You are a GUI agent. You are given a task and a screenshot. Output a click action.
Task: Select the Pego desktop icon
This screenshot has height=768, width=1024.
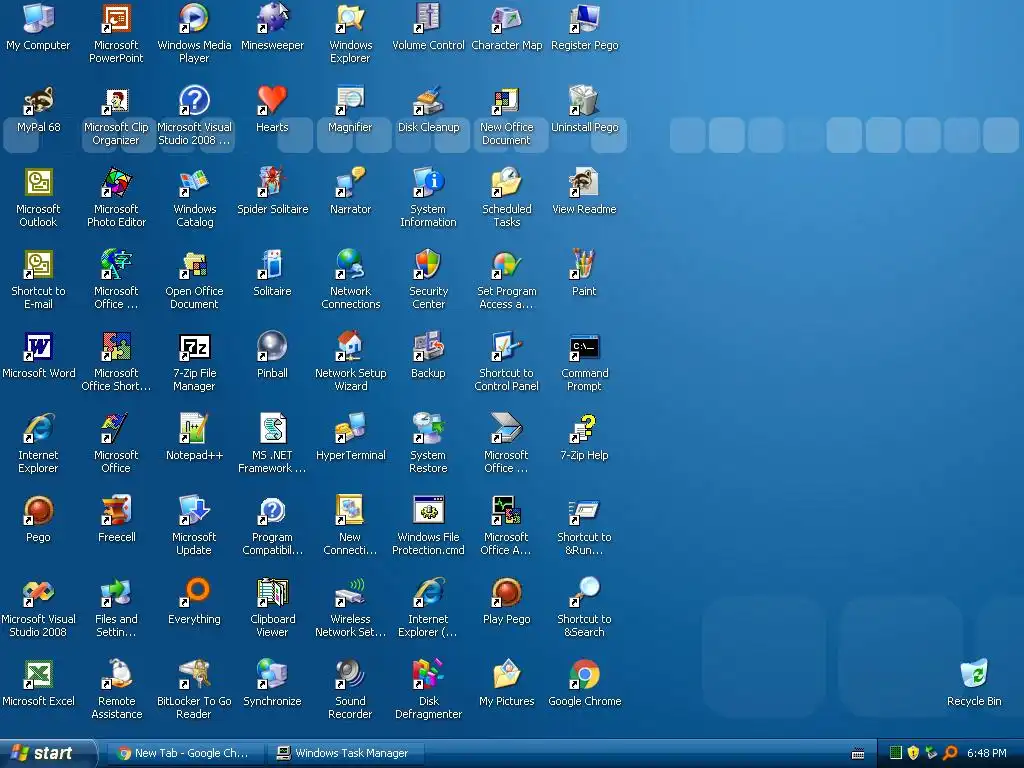pos(38,511)
